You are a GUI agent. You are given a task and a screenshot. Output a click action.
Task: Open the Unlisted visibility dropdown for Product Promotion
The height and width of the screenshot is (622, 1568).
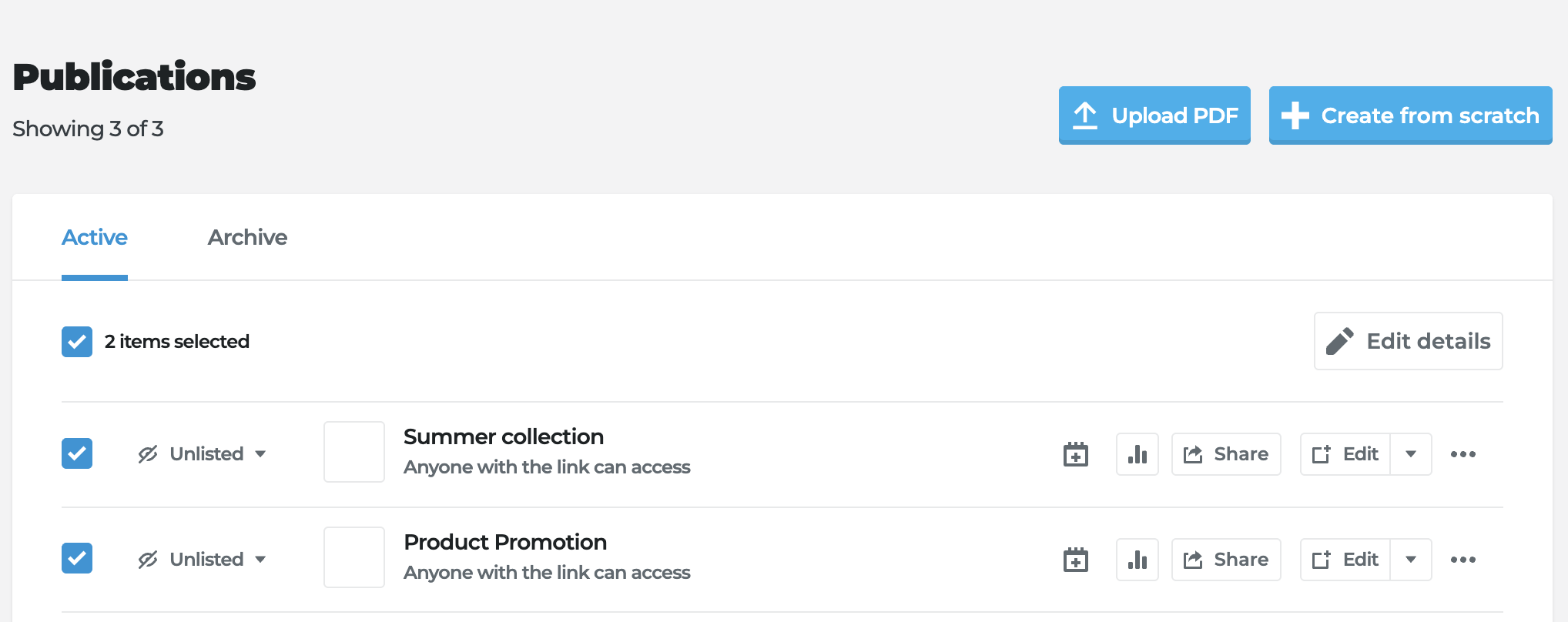tap(262, 559)
